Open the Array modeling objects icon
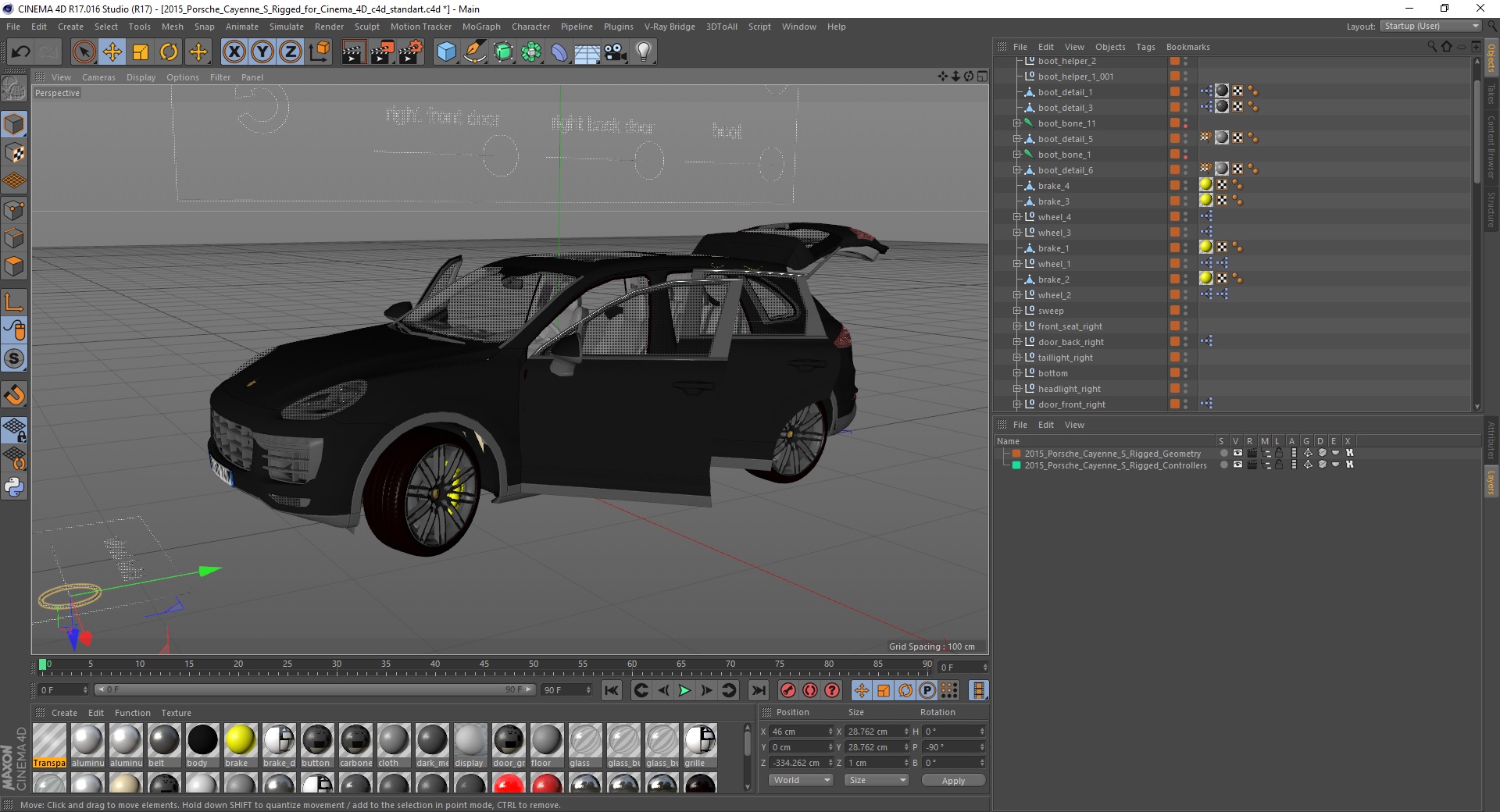 pyautogui.click(x=531, y=52)
